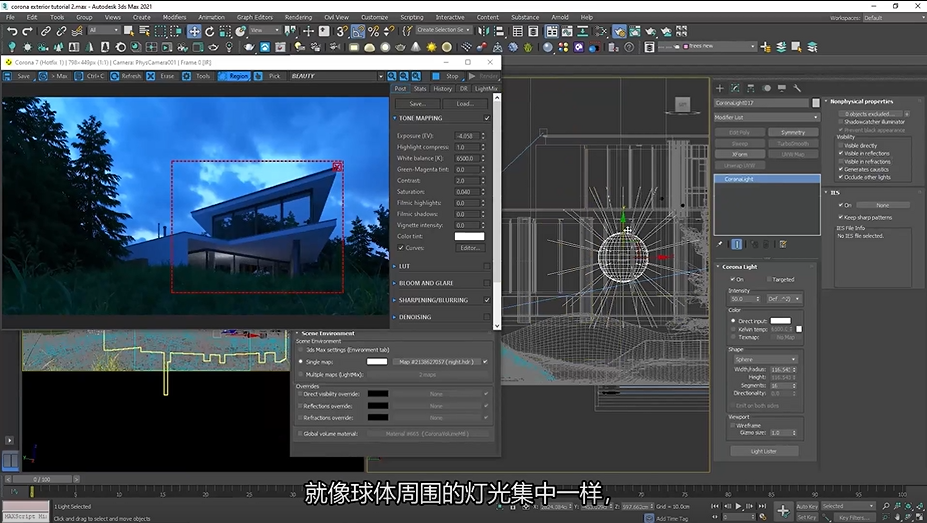
Task: Disable the Tone Mapping checkbox
Action: (x=487, y=118)
